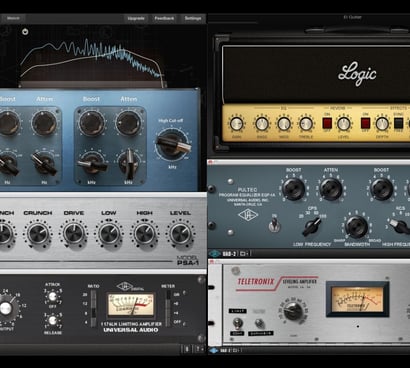Toggle the red Effects On/Off switch
This screenshot has width=410, height=368.
[366, 123]
